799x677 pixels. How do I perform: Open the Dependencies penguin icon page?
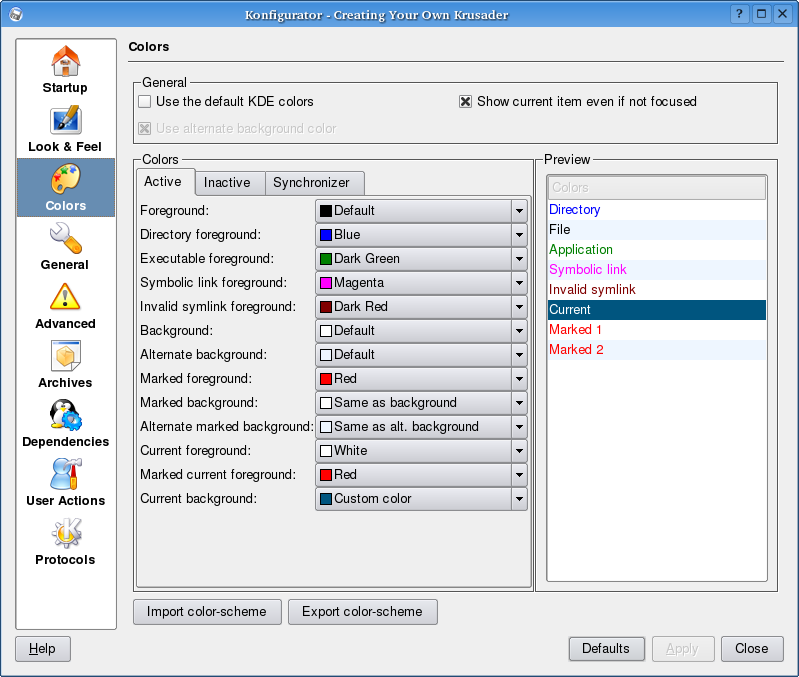coord(65,415)
